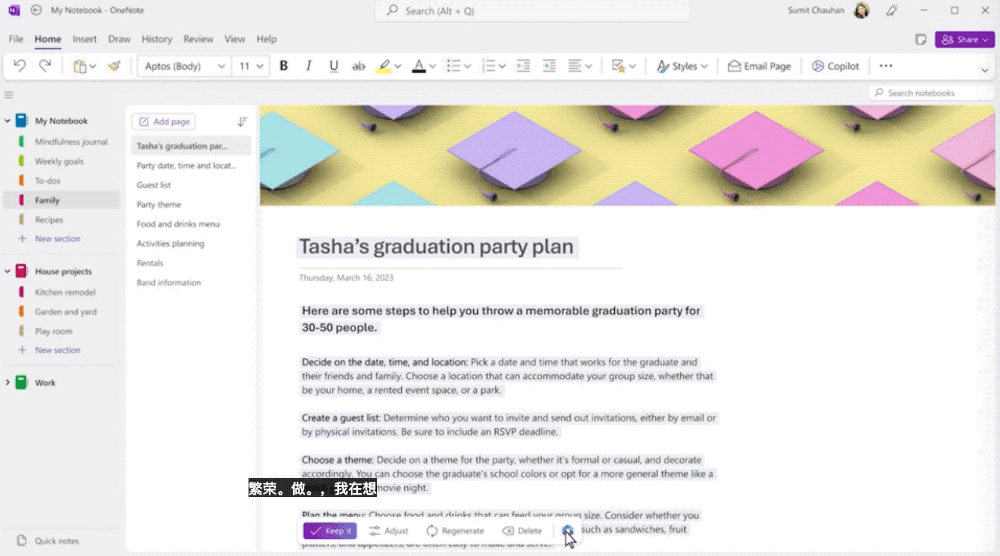Open numbered list style dropdown
The image size is (1000, 556).
click(503, 66)
